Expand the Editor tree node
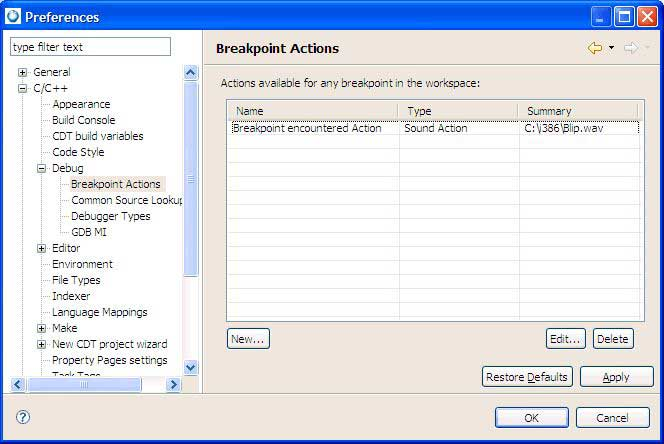The height and width of the screenshot is (444, 664). tap(42, 248)
